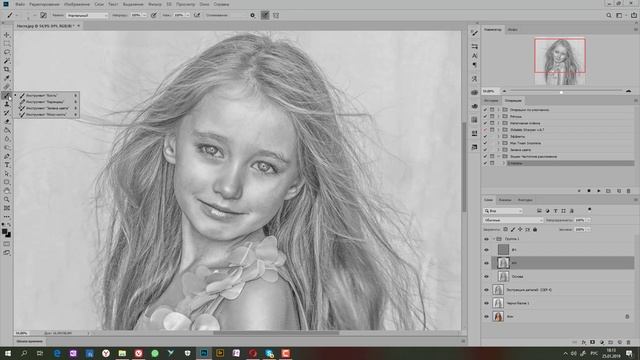Open the notification center on taskbar
Viewport: 640px width, 360px height.
pos(629,353)
